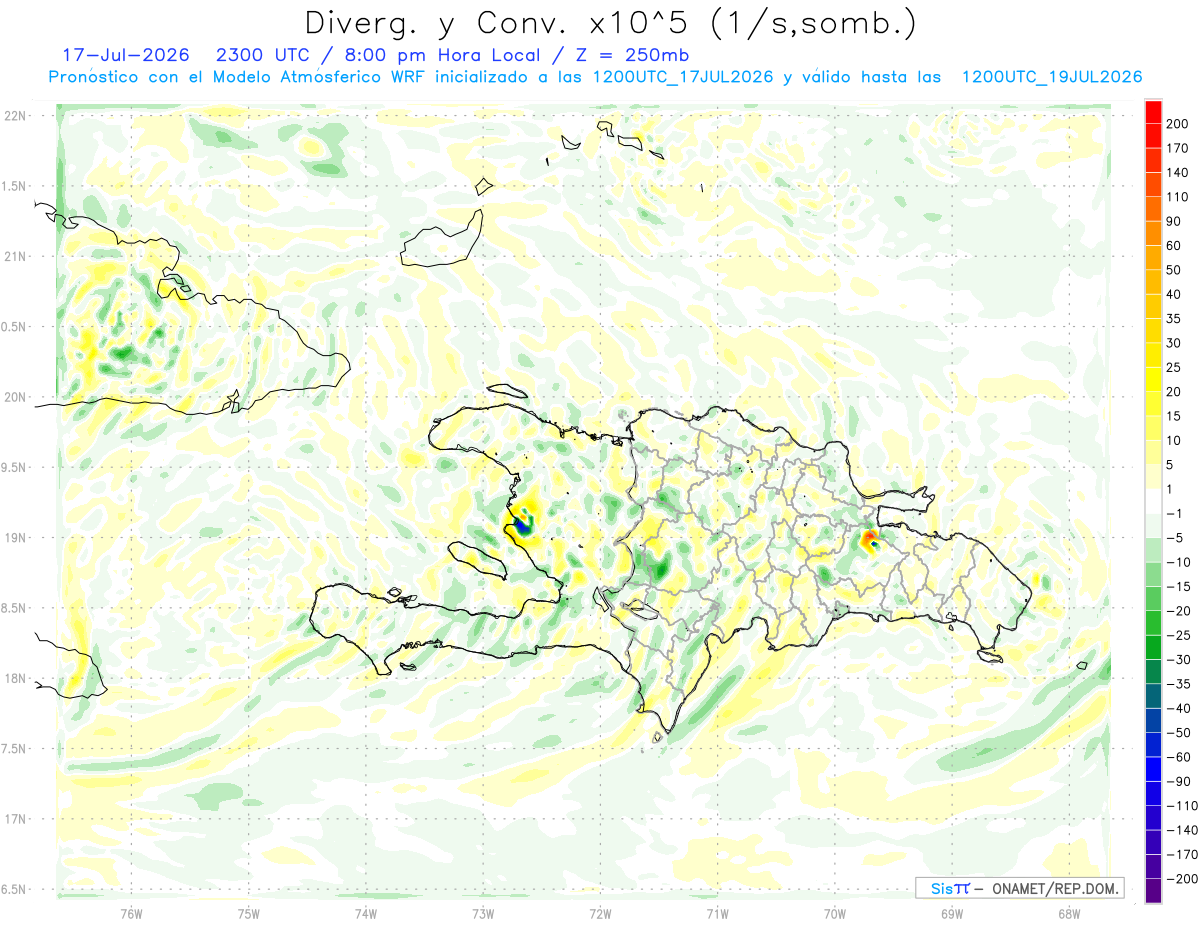1200x927 pixels.
Task: Click the '68W' longitude label
Action: pyautogui.click(x=1069, y=913)
